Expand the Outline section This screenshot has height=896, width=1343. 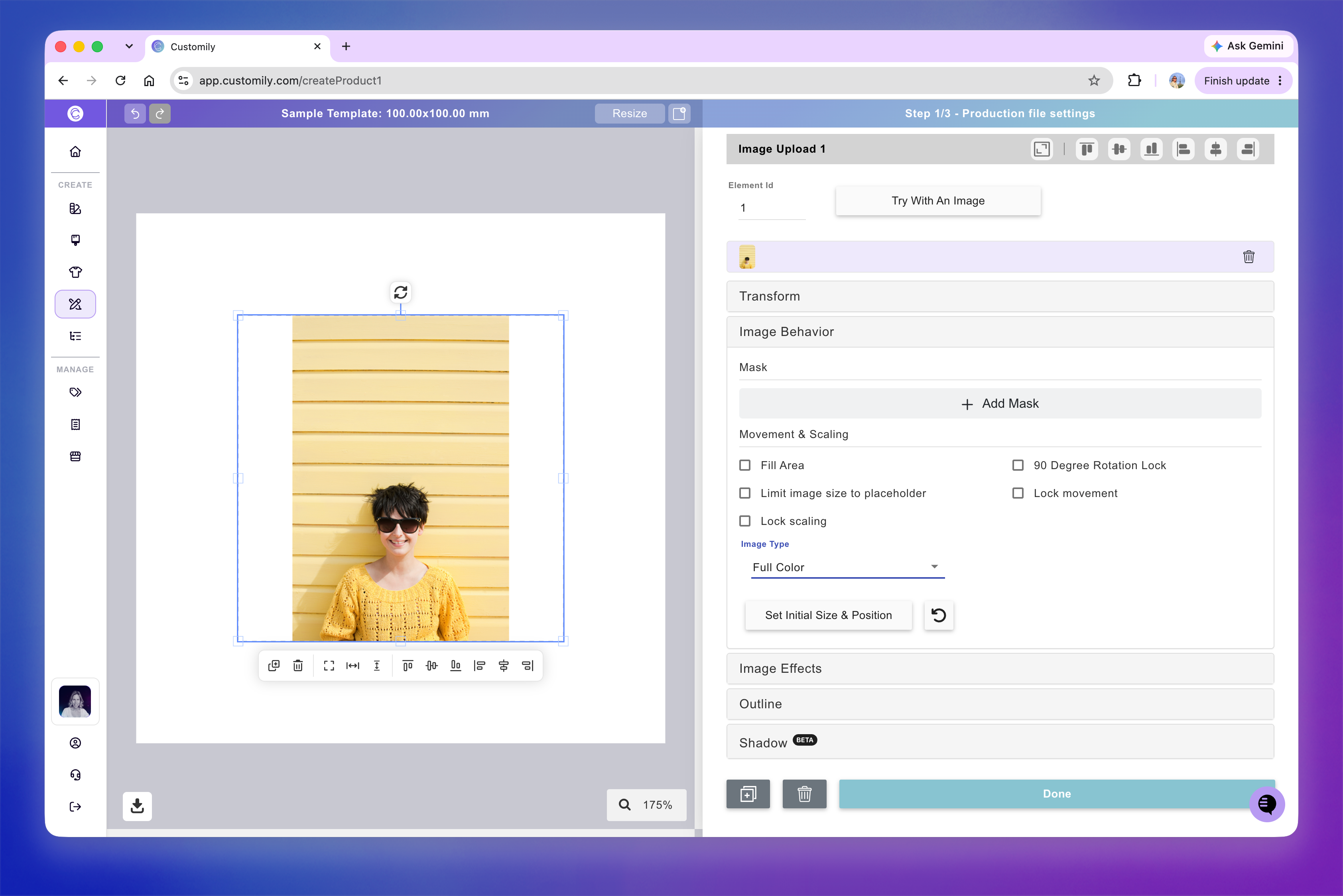click(x=1000, y=704)
